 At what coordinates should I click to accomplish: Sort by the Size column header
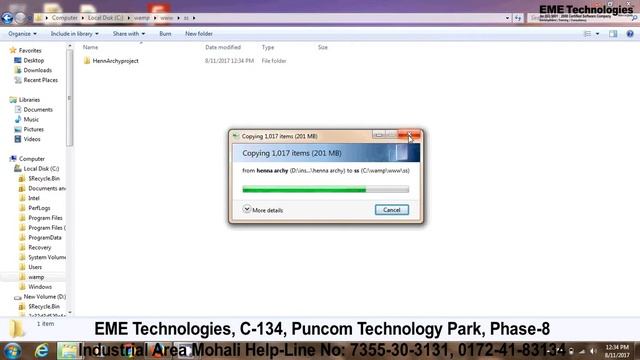[323, 47]
